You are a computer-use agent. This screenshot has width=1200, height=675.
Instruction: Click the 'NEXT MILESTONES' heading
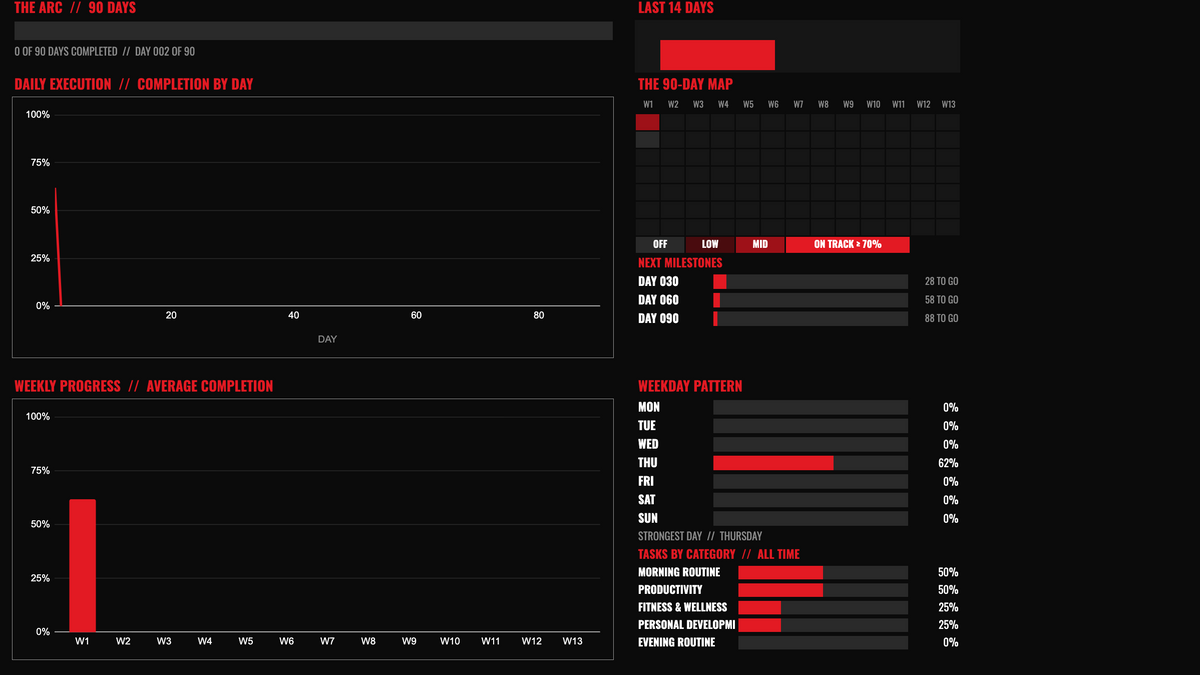[680, 263]
